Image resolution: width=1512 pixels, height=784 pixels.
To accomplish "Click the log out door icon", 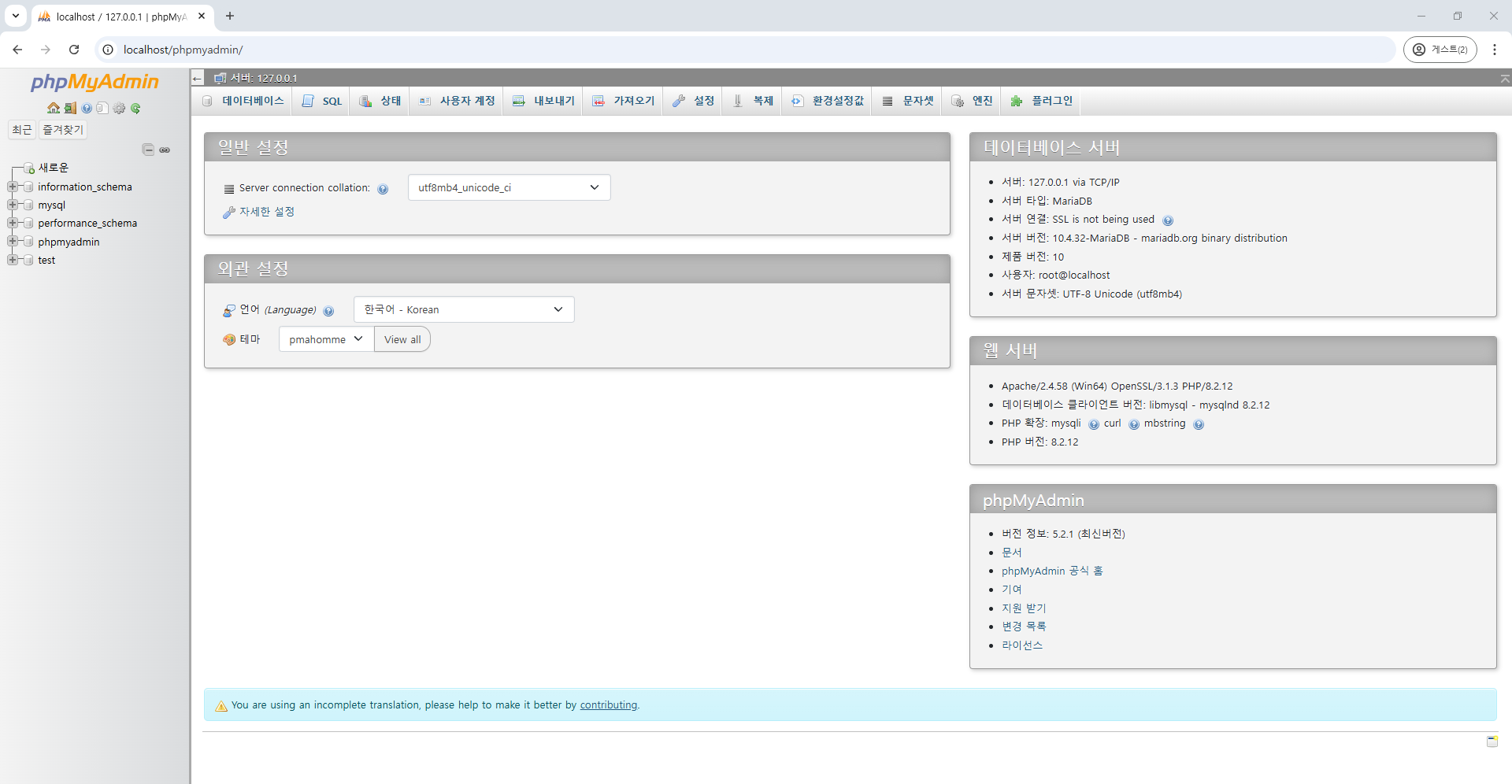I will [70, 108].
